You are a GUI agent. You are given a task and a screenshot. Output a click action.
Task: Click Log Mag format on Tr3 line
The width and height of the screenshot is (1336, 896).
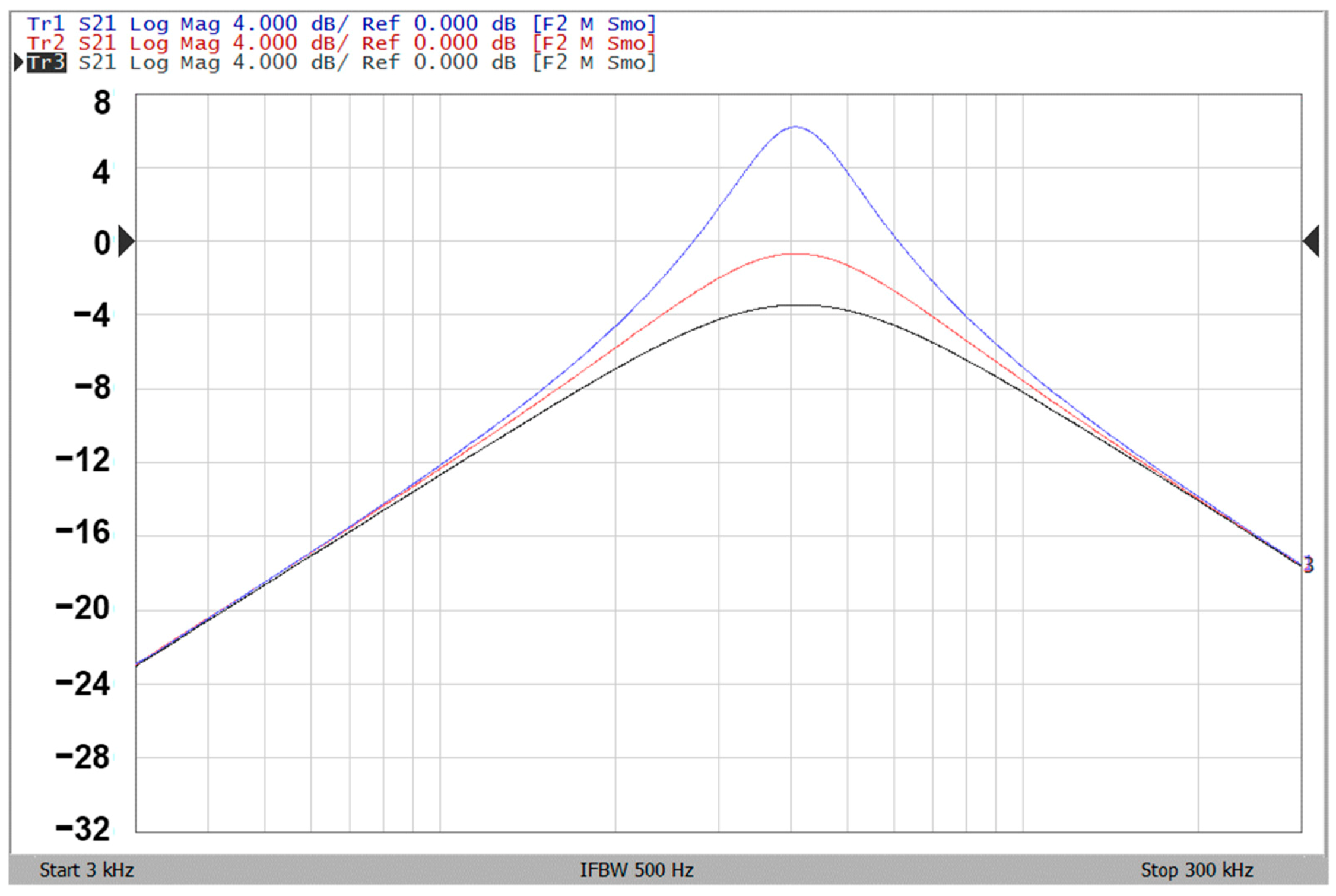174,62
